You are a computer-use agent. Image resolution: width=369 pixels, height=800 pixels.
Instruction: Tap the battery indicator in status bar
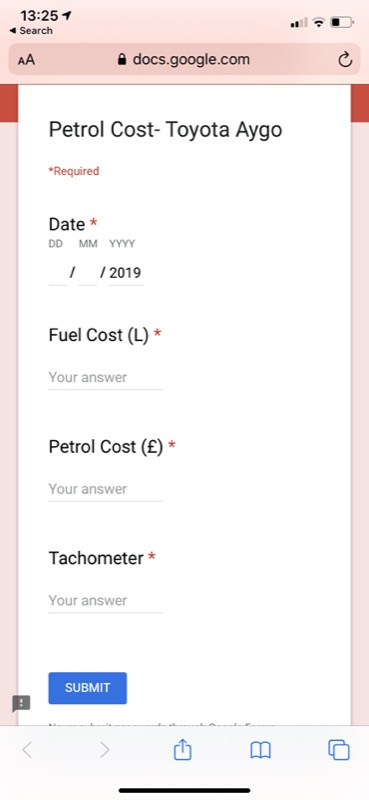click(x=342, y=22)
